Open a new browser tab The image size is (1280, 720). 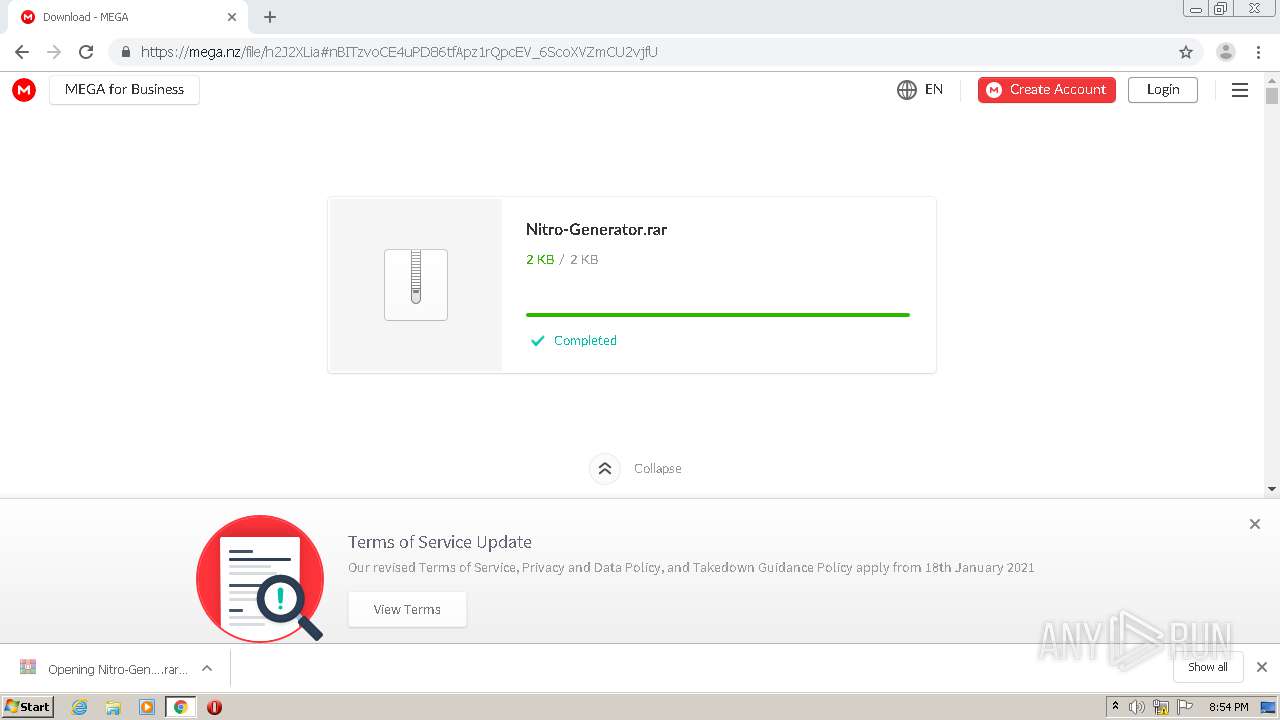[270, 17]
